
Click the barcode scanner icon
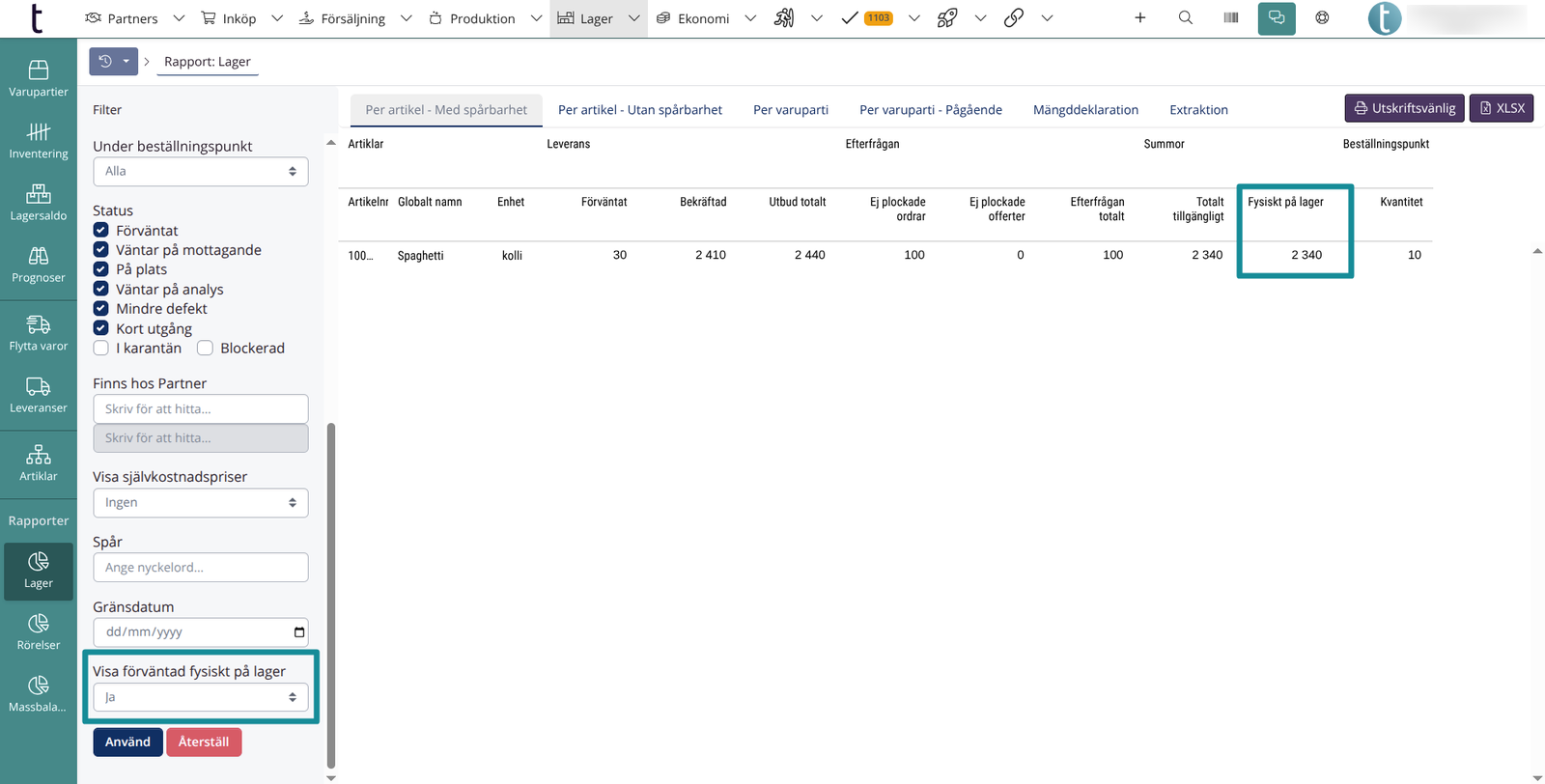[1231, 18]
